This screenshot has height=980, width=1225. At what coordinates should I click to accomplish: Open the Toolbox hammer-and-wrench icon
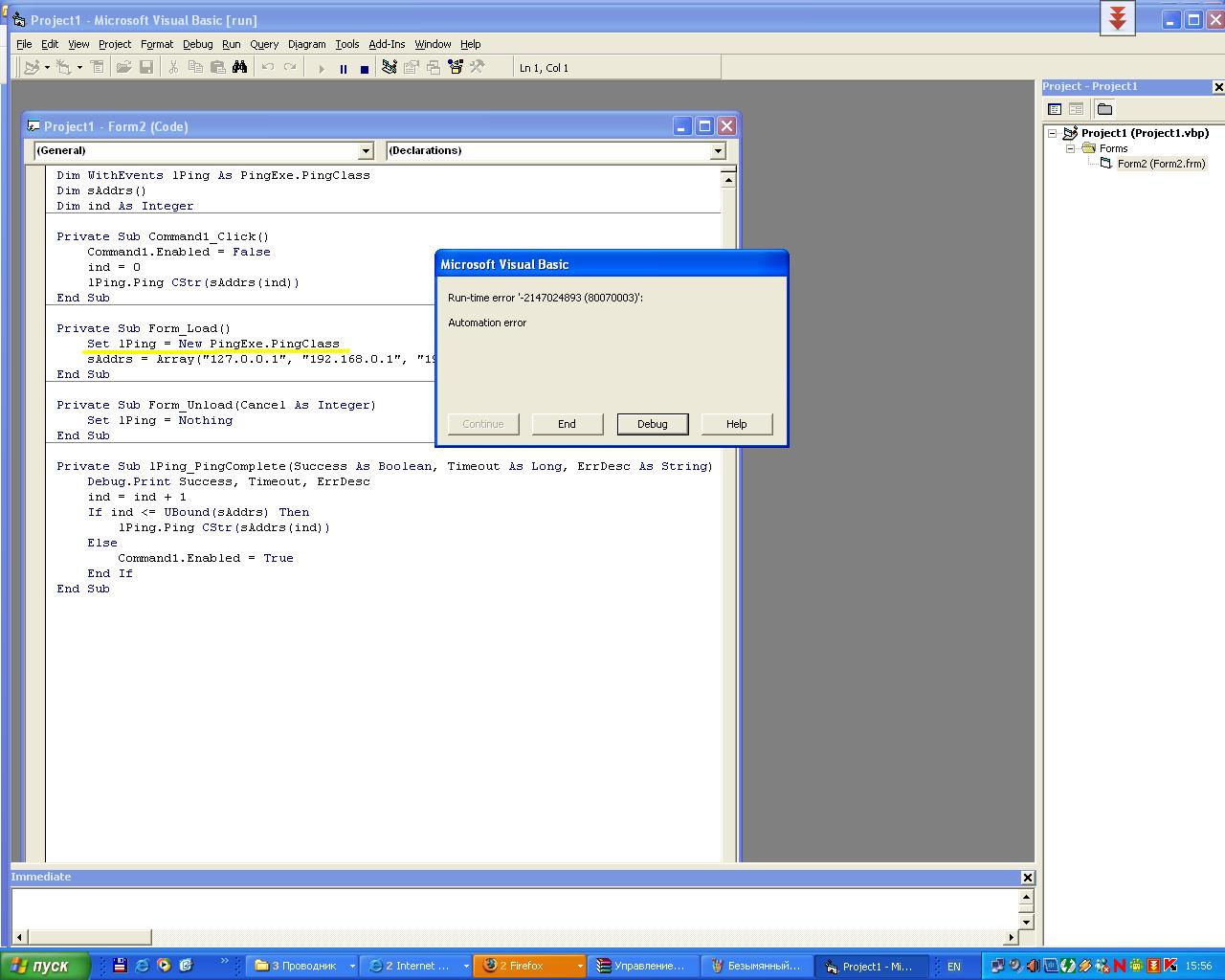(x=477, y=67)
